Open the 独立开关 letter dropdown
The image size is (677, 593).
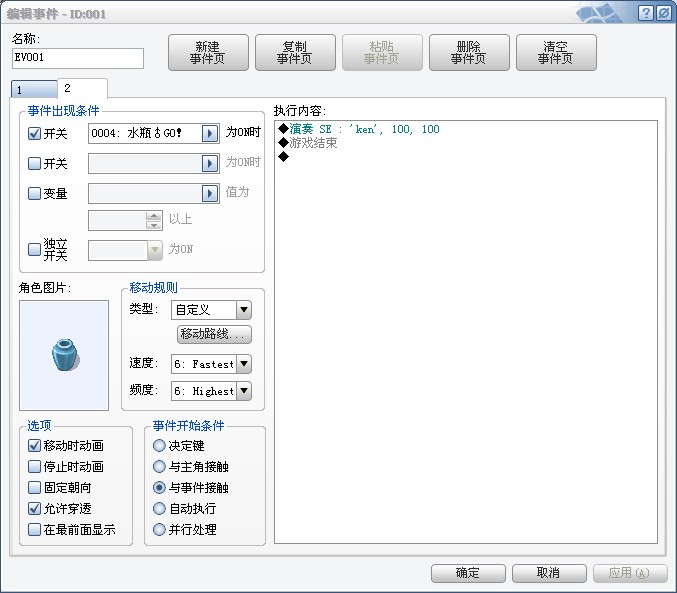coord(155,250)
